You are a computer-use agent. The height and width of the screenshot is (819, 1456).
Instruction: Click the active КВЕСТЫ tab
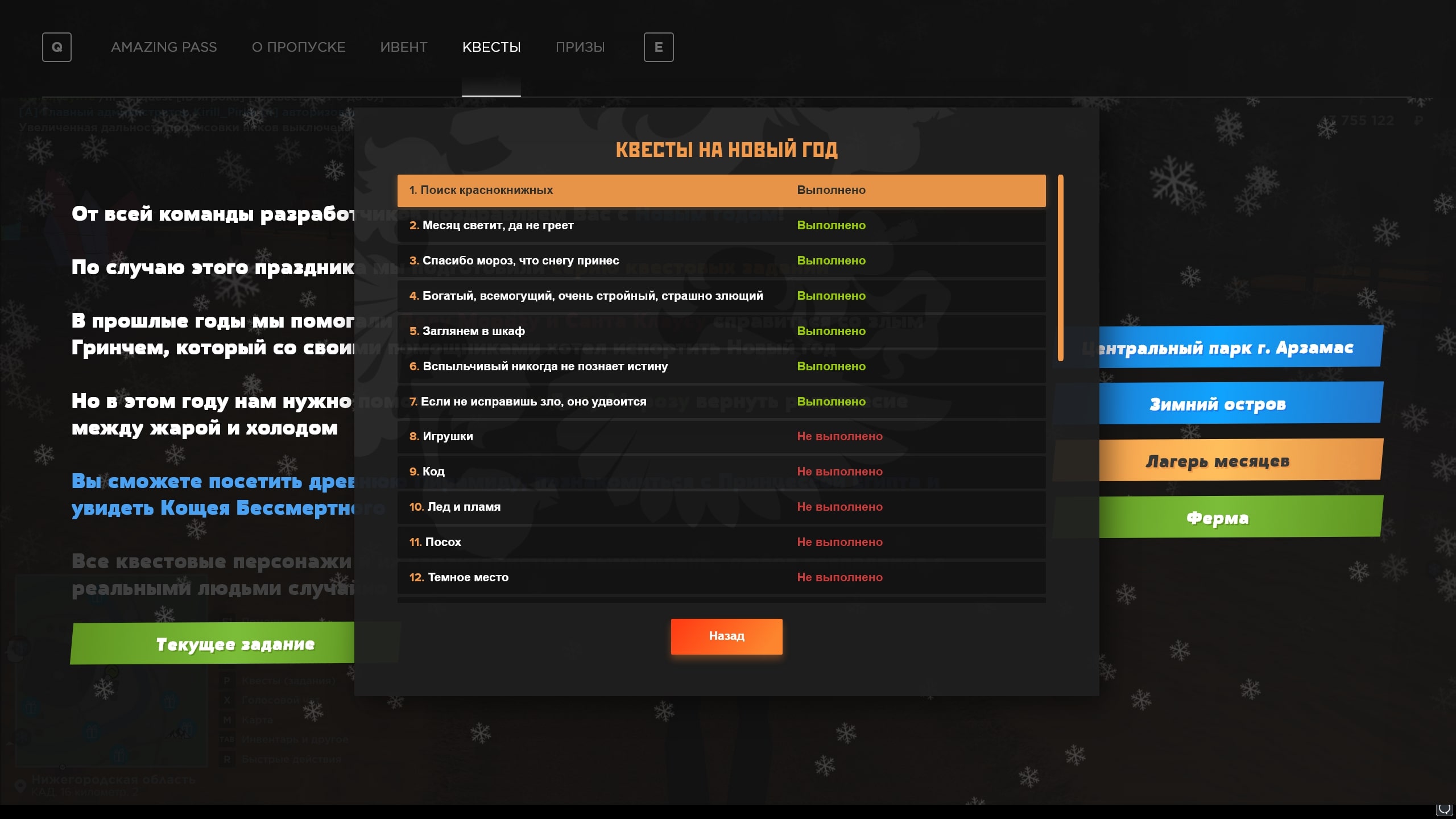coord(491,47)
